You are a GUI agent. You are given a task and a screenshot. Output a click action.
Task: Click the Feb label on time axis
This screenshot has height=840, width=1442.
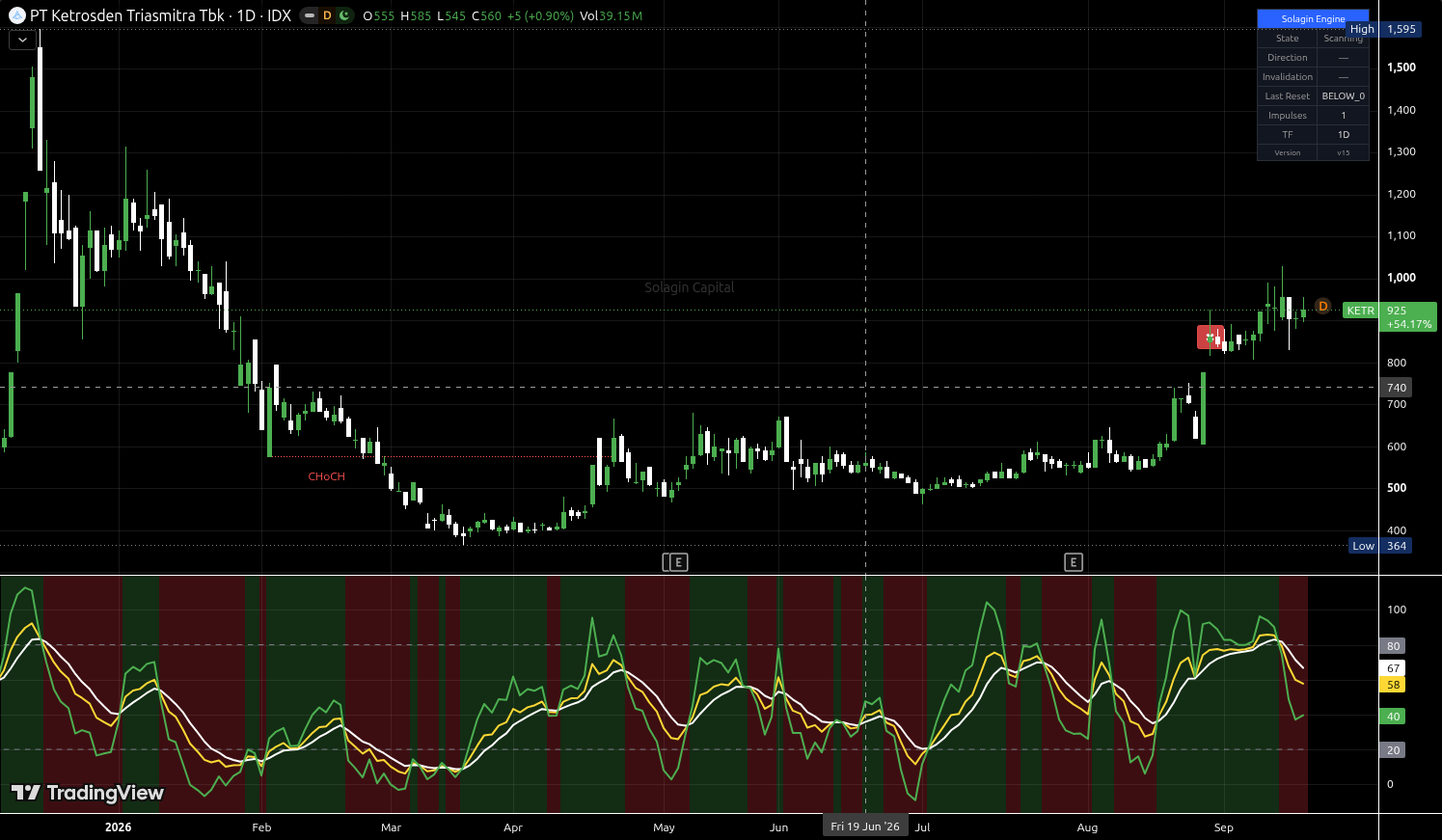click(x=261, y=827)
